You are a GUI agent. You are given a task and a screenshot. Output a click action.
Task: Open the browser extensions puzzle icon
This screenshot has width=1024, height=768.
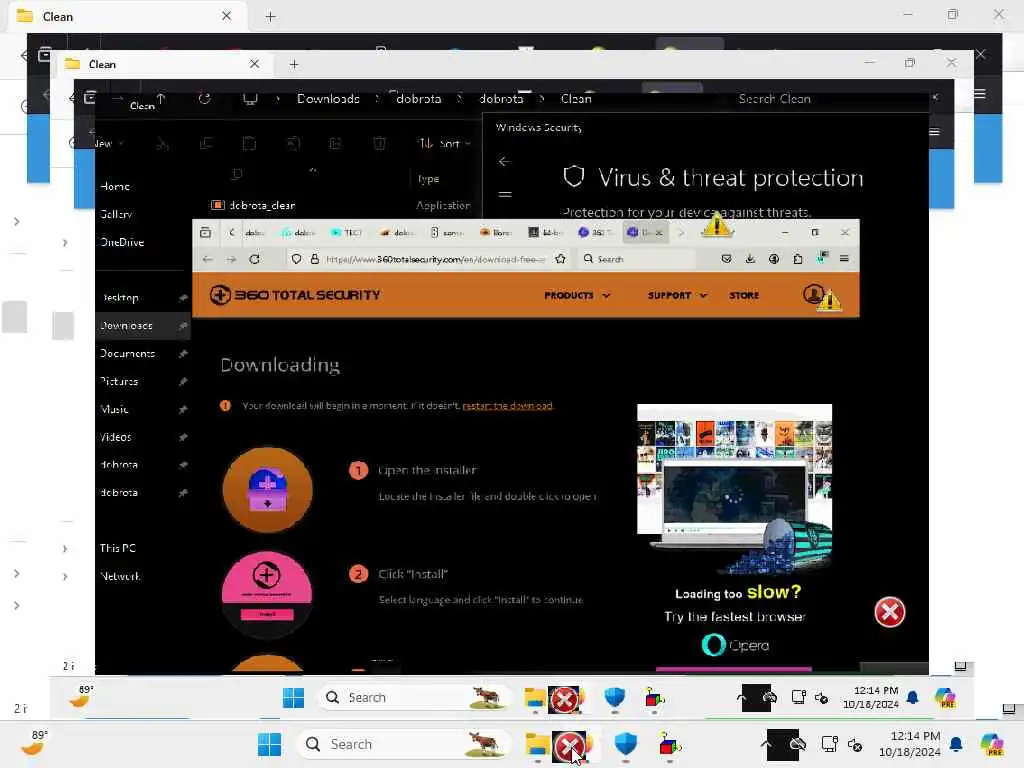point(797,259)
